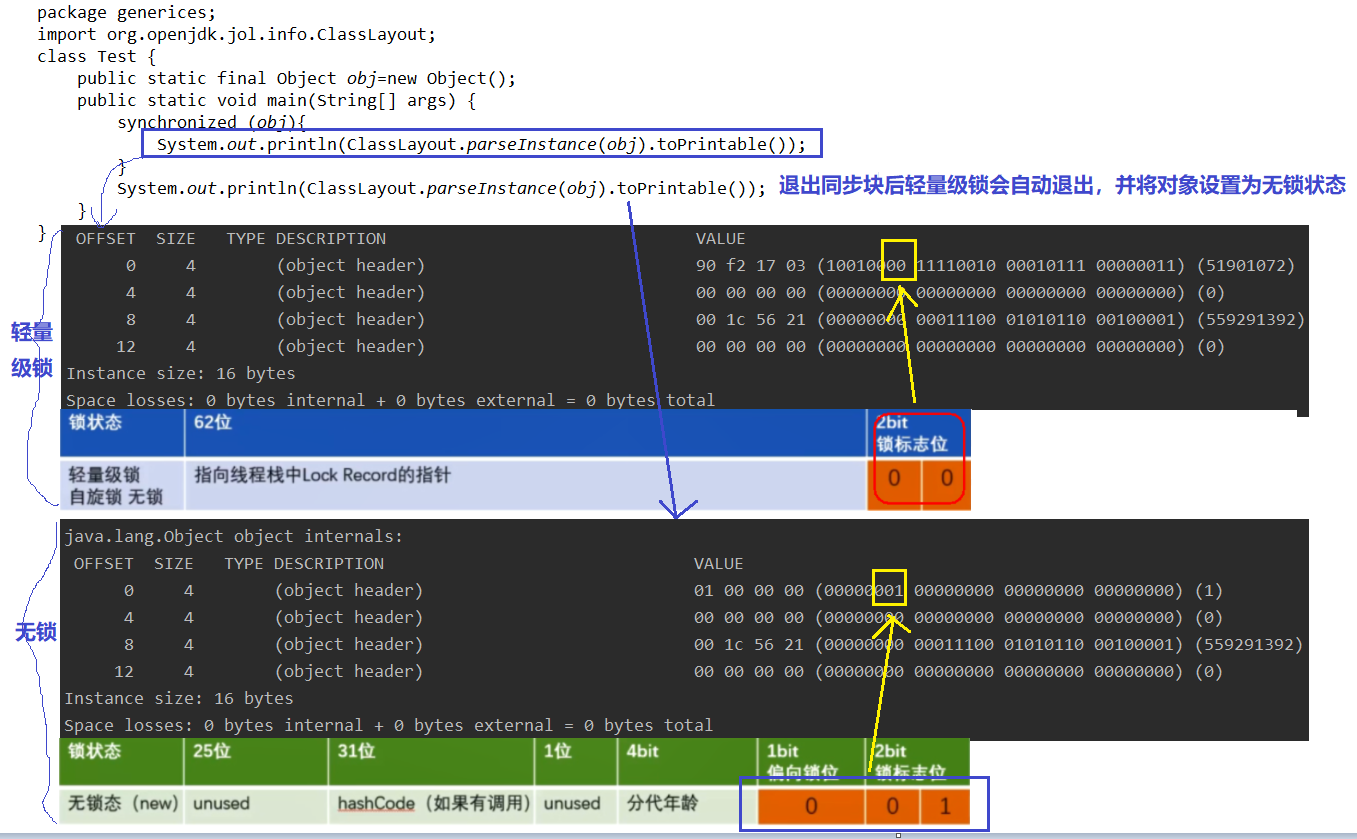Click the '4bit' table header
This screenshot has width=1357, height=839.
coord(688,762)
